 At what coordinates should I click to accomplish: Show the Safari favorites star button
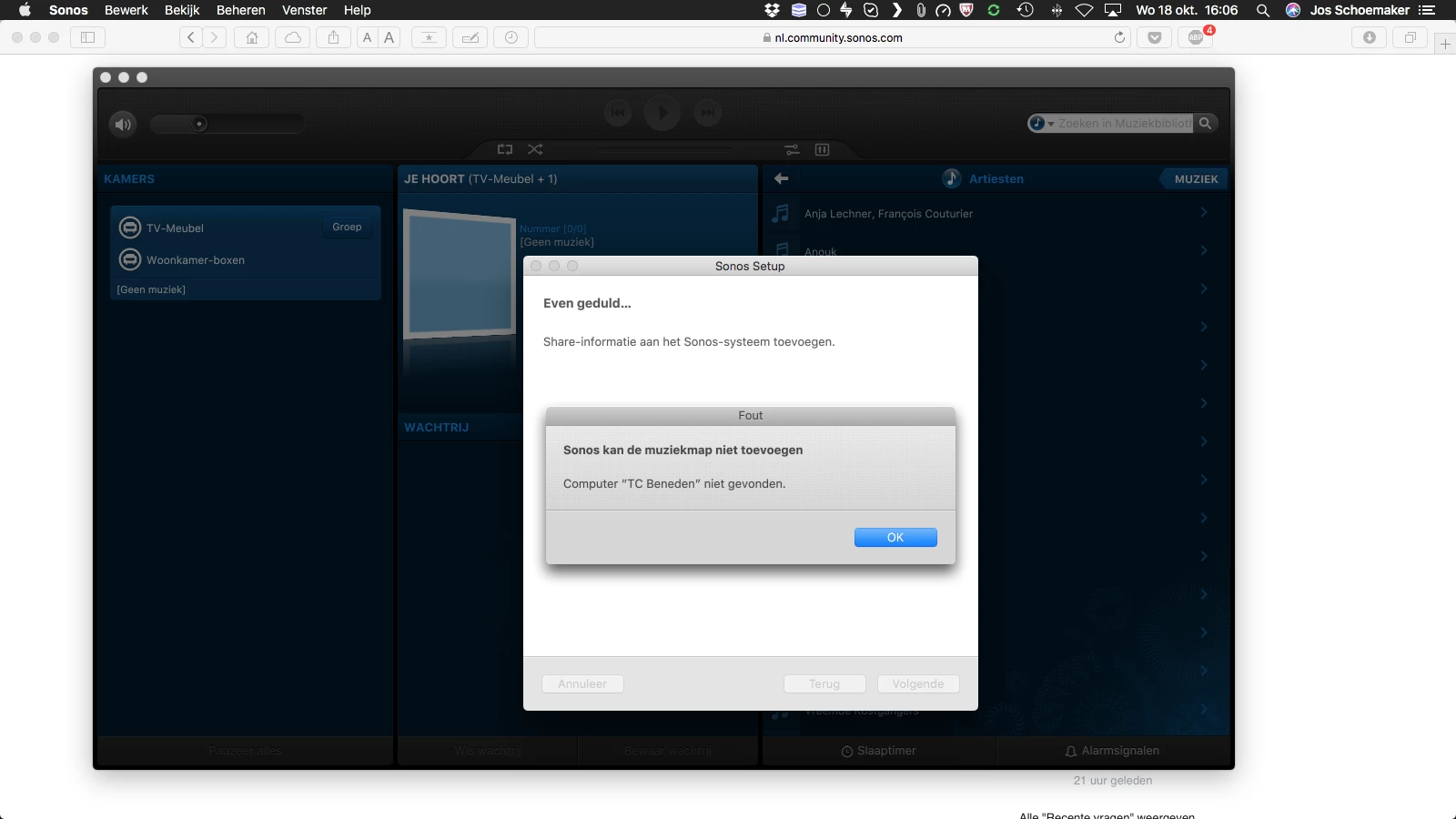tap(429, 37)
